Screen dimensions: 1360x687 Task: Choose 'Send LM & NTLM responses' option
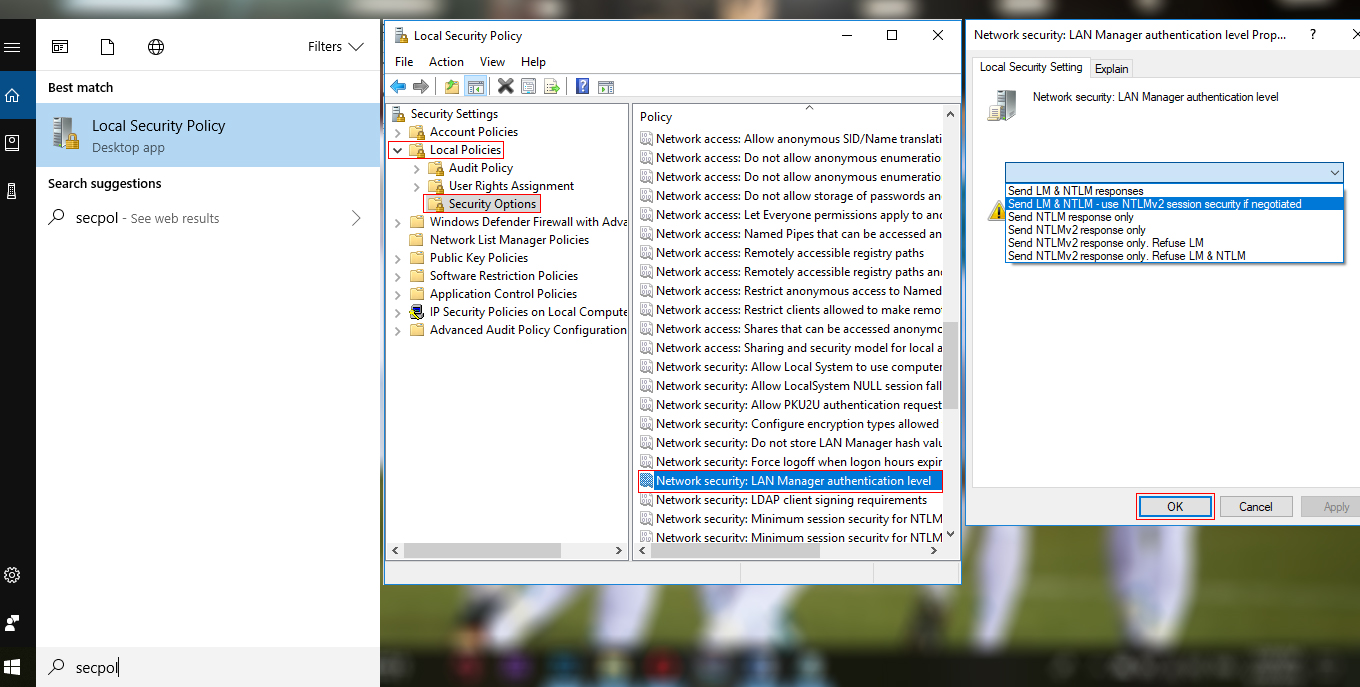(x=1174, y=191)
